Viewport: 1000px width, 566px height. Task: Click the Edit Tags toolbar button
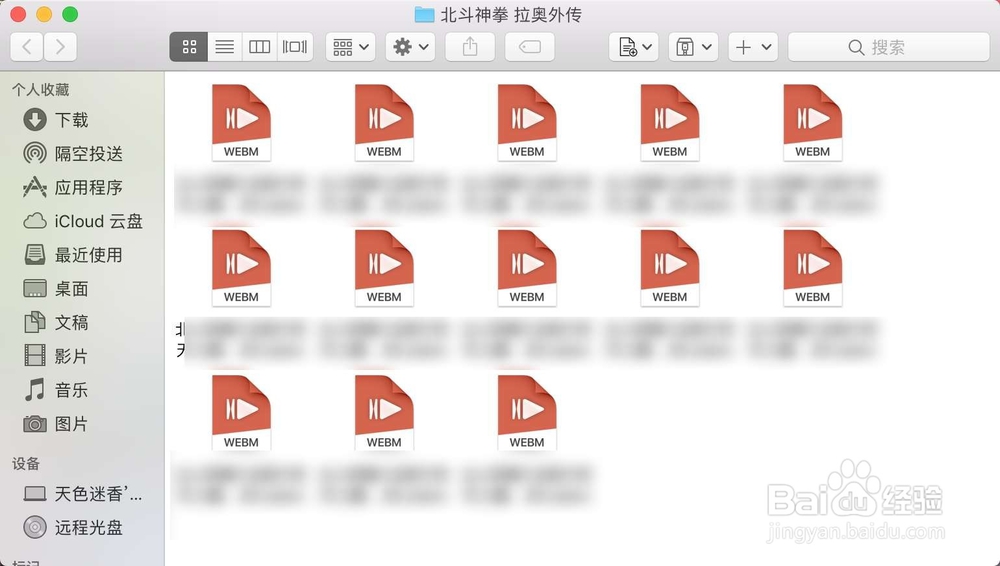pos(530,47)
